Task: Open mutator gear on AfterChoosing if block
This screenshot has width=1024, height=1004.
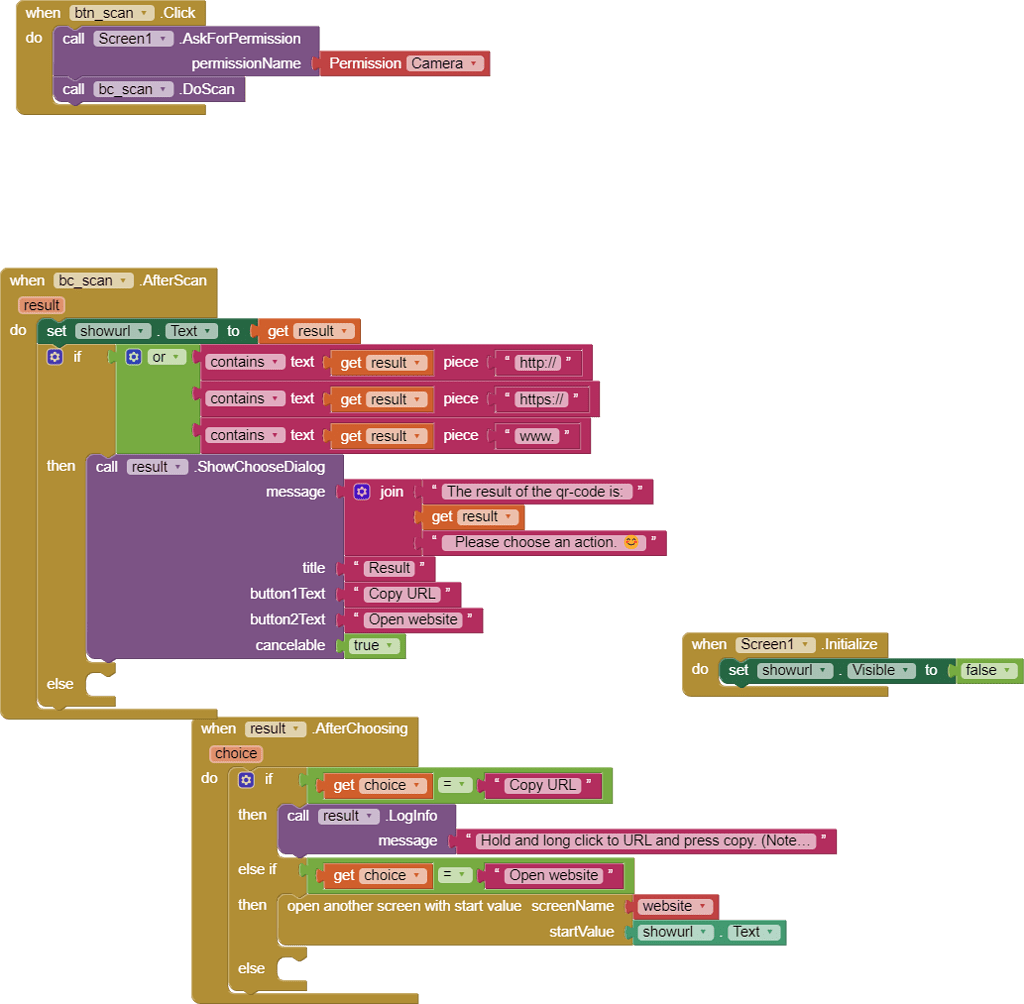Action: (246, 779)
